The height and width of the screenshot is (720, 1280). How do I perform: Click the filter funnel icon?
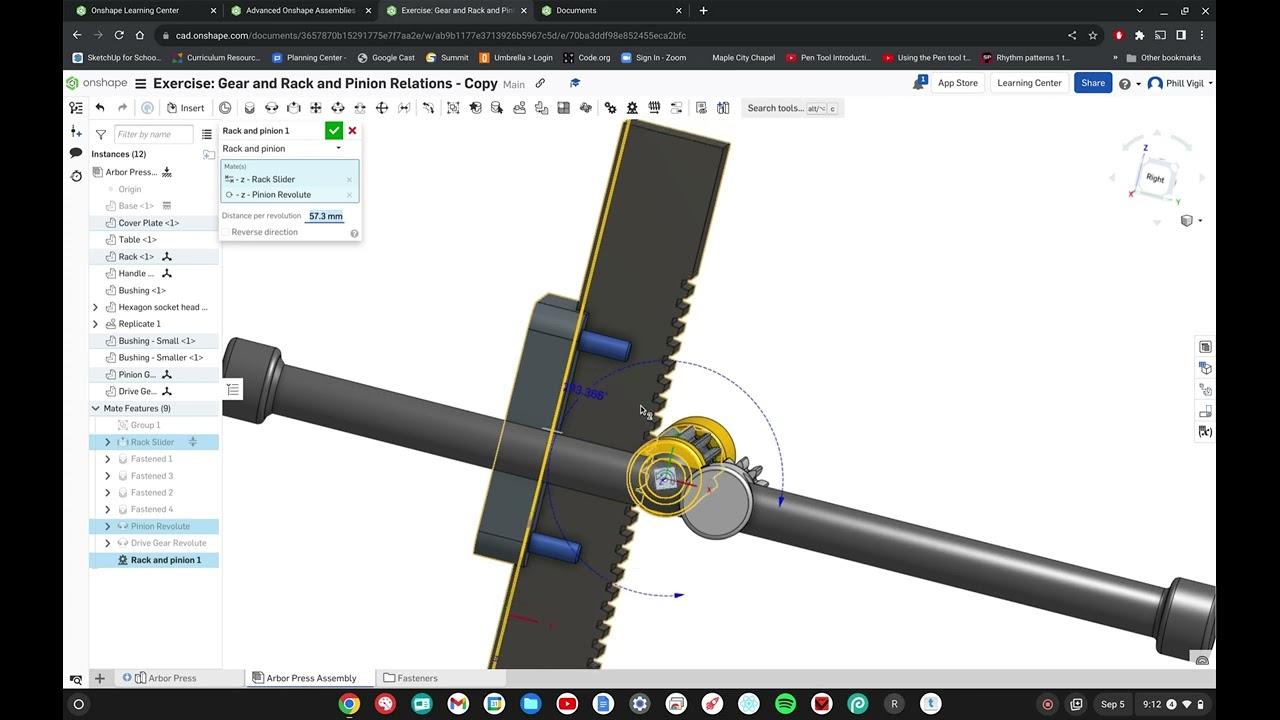pyautogui.click(x=101, y=134)
